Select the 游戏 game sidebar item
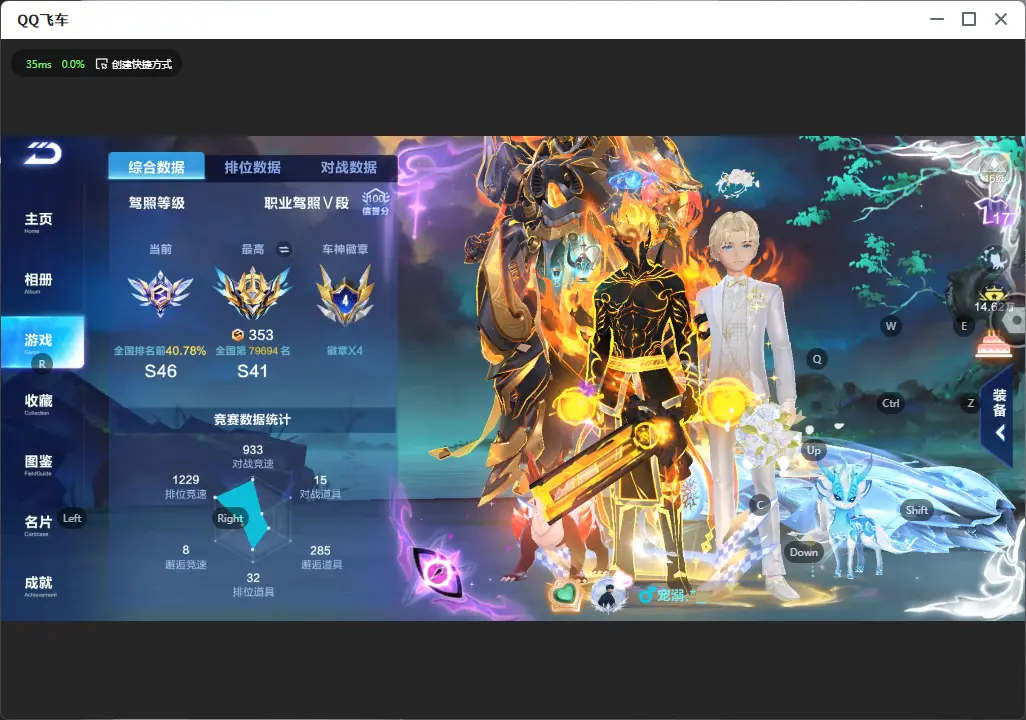Image resolution: width=1026 pixels, height=720 pixels. (x=43, y=342)
